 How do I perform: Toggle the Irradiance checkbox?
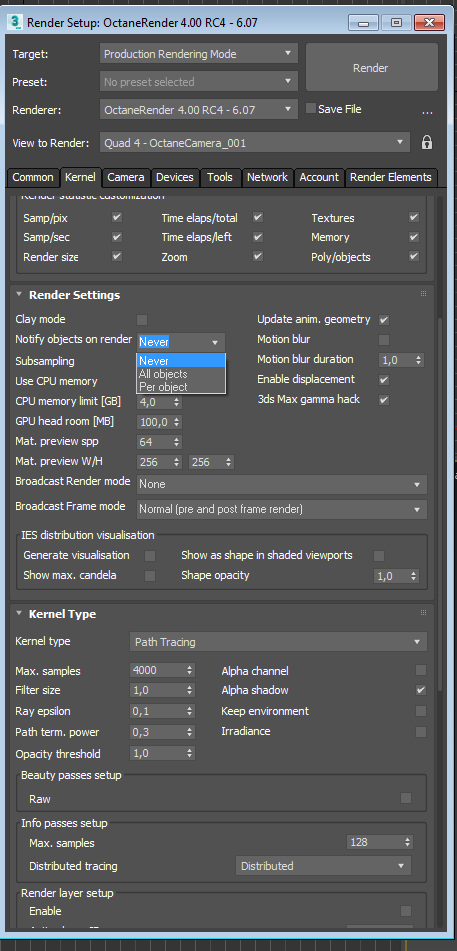[x=421, y=731]
